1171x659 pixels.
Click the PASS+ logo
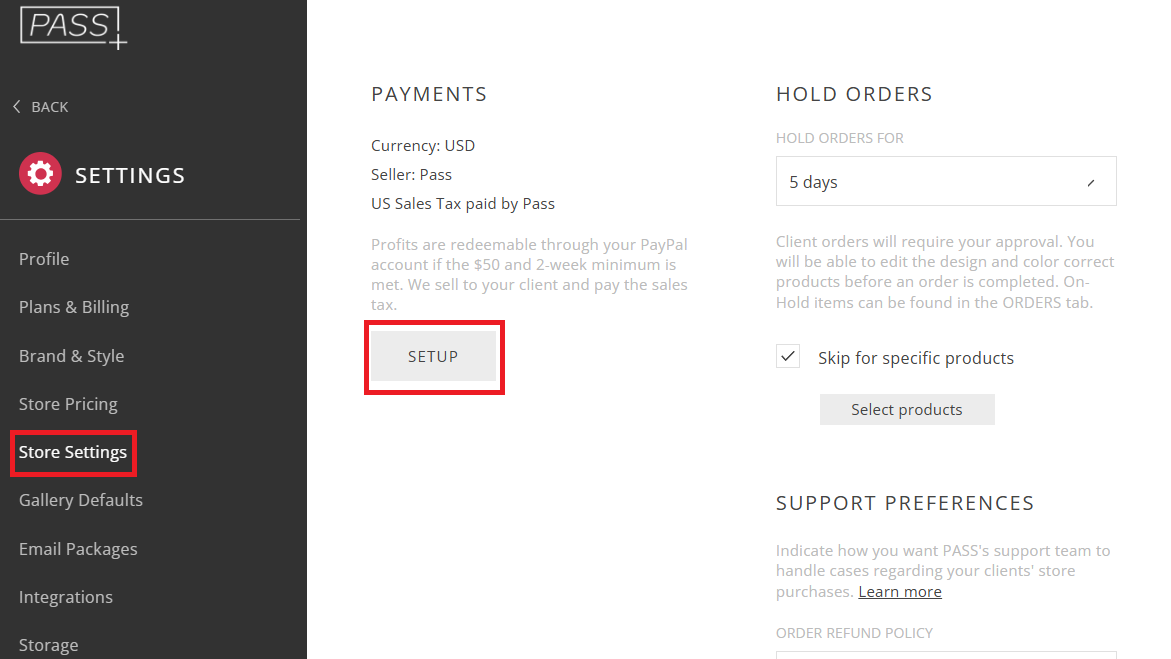click(x=73, y=27)
